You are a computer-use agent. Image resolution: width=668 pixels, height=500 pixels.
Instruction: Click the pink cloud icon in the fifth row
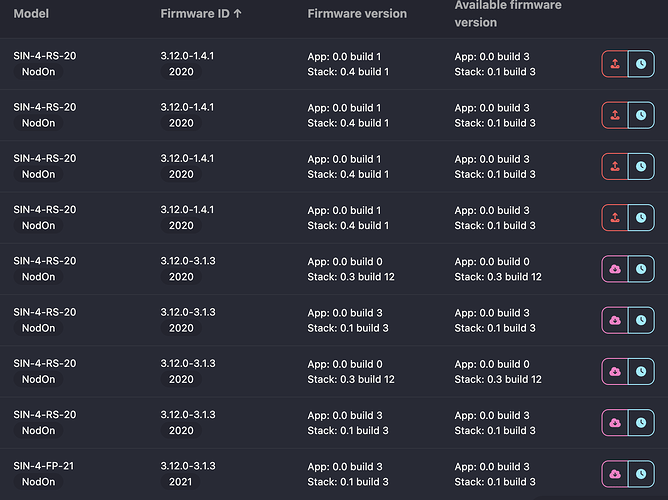pos(614,269)
